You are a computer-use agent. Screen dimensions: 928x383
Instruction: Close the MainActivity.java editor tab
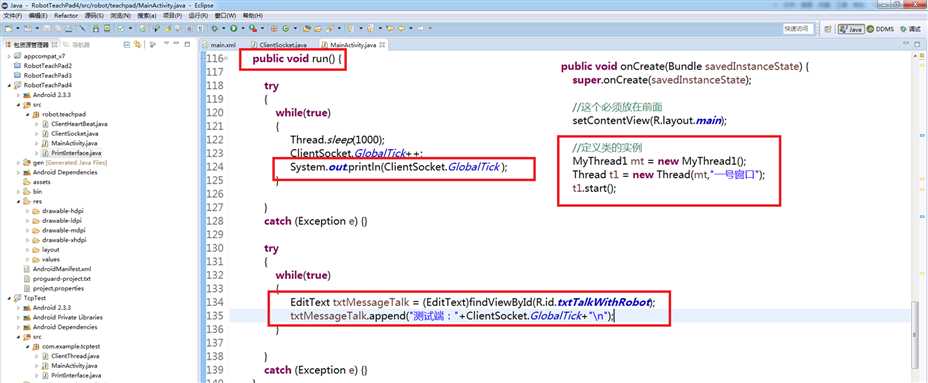click(382, 44)
